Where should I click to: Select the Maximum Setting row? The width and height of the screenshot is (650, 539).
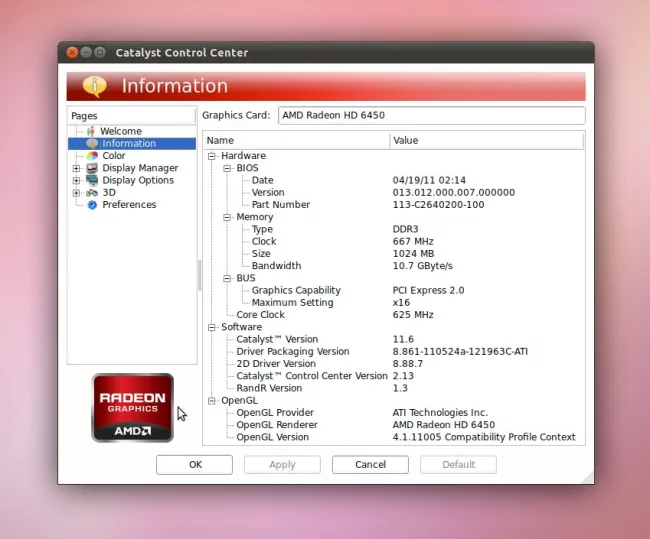click(394, 303)
